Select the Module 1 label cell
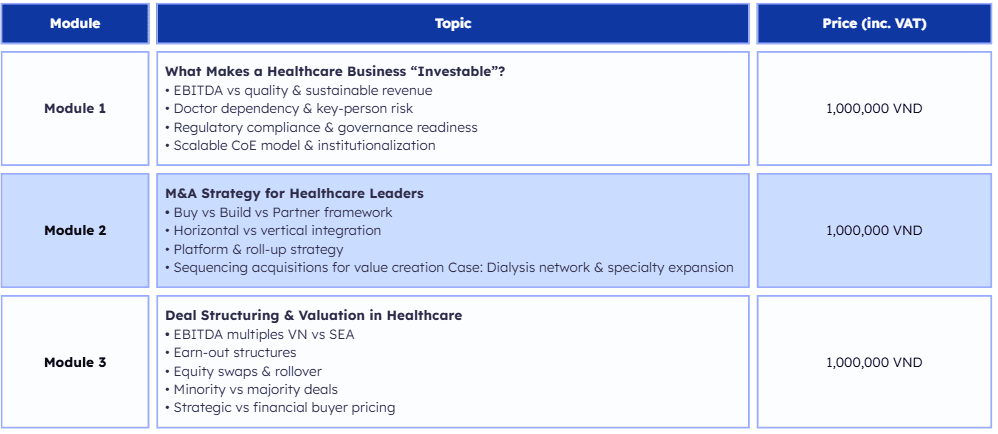Image resolution: width=998 pixels, height=434 pixels. [x=75, y=109]
